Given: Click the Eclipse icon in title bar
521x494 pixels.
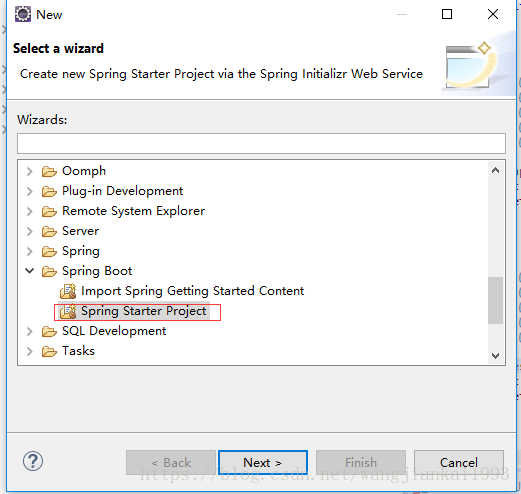Looking at the screenshot, I should [23, 14].
